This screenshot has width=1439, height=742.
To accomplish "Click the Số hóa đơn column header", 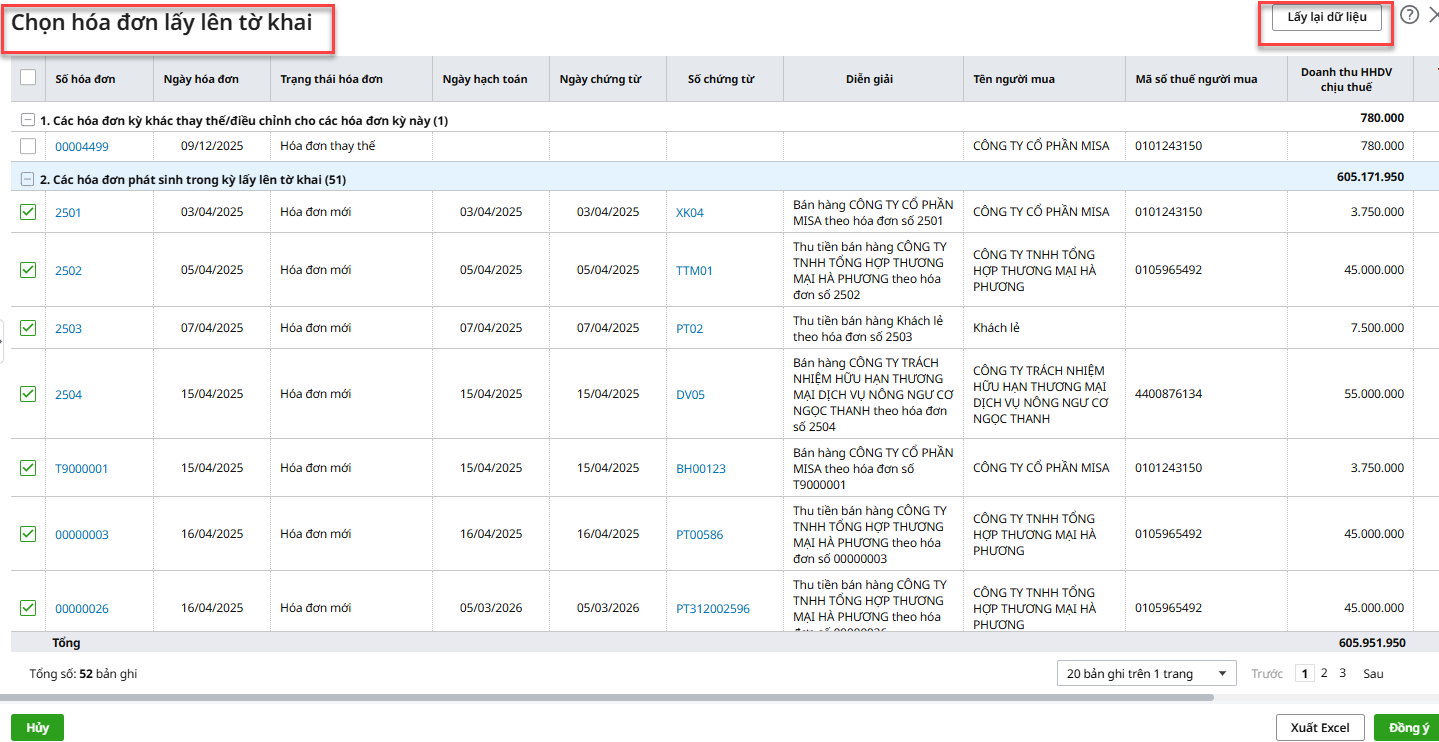I will point(83,79).
